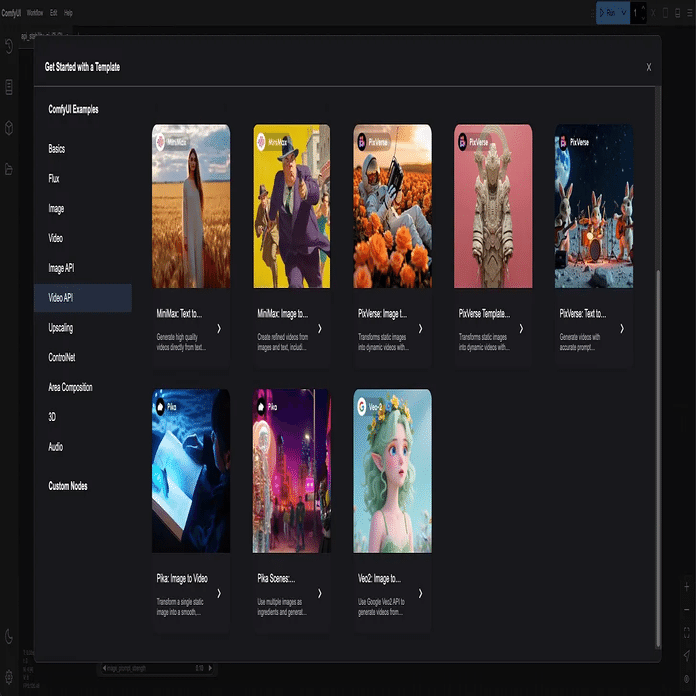Open MiniMax purple suit man thumbnail
Viewport: 696px width, 696px height.
[x=292, y=206]
